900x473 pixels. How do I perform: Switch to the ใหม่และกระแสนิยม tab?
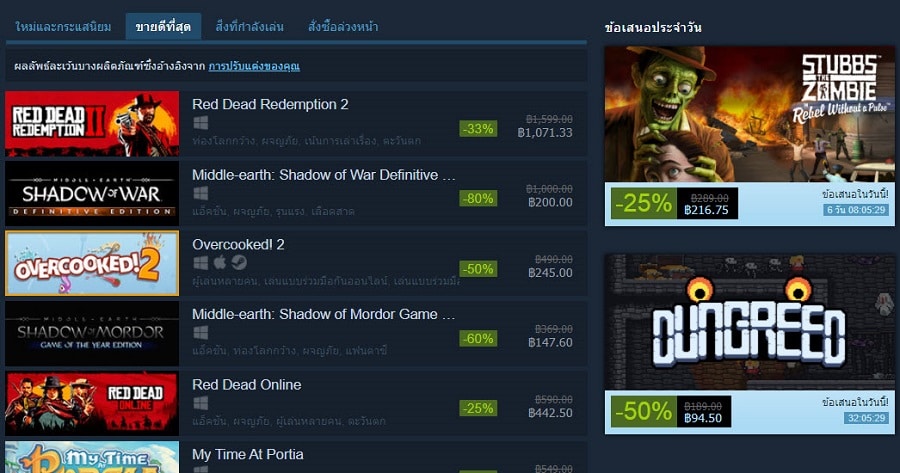click(63, 26)
